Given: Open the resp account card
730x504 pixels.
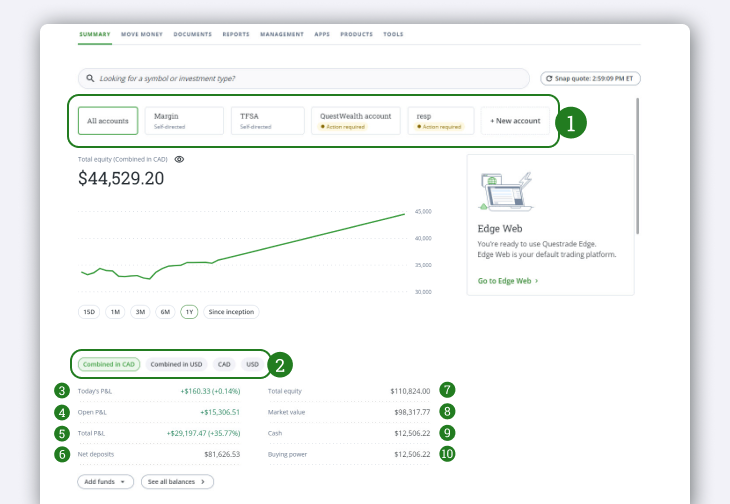Looking at the screenshot, I should click(x=441, y=121).
